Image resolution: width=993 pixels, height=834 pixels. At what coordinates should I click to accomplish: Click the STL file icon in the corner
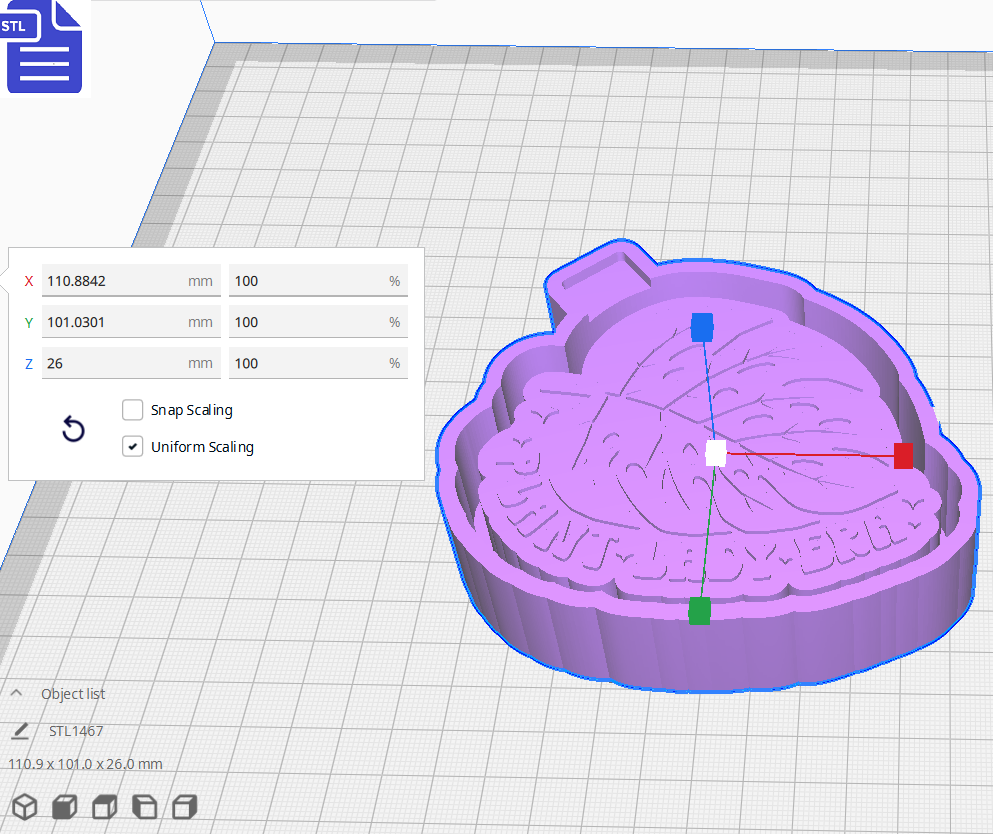[x=44, y=47]
